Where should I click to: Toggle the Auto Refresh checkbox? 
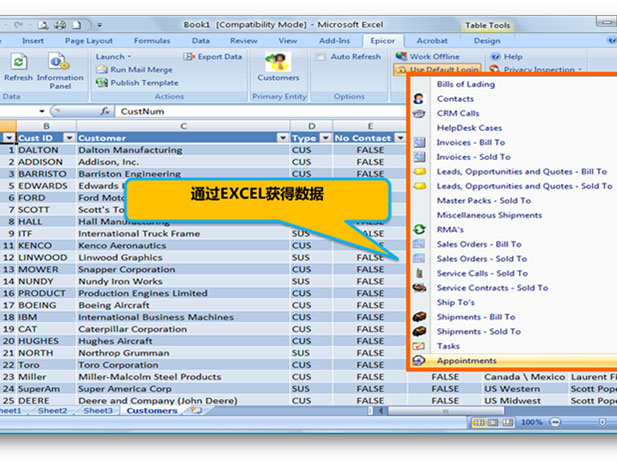click(320, 57)
